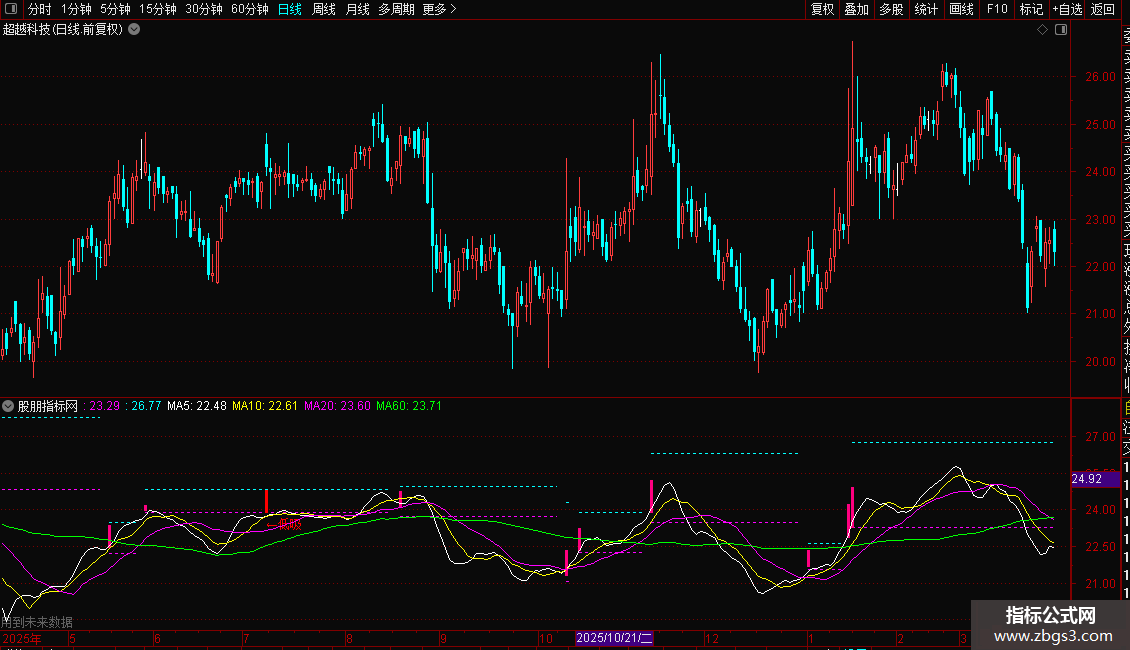Toggle the left sidebar panel icon
Image resolution: width=1130 pixels, height=650 pixels.
coord(11,9)
